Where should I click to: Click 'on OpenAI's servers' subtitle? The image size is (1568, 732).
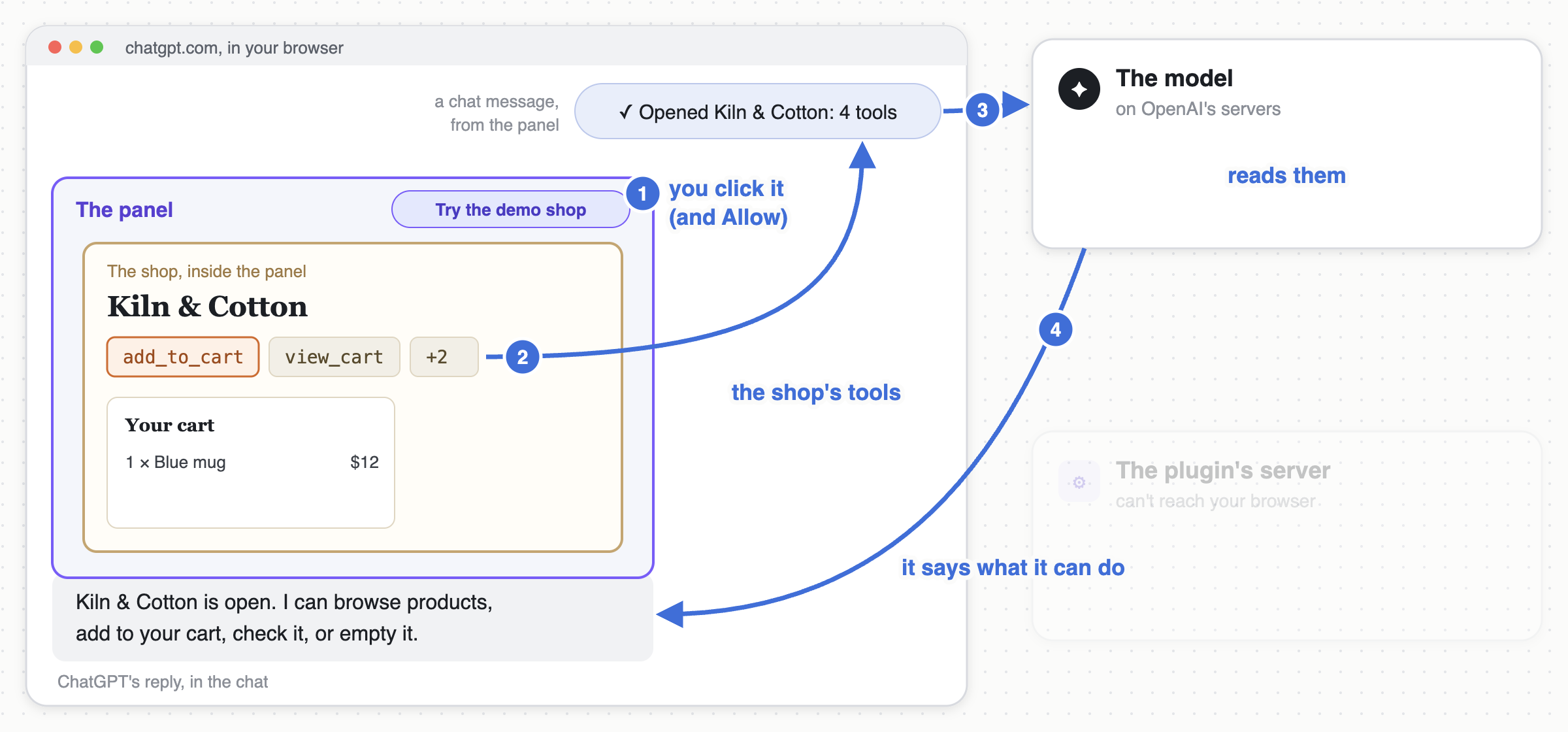(x=1198, y=109)
